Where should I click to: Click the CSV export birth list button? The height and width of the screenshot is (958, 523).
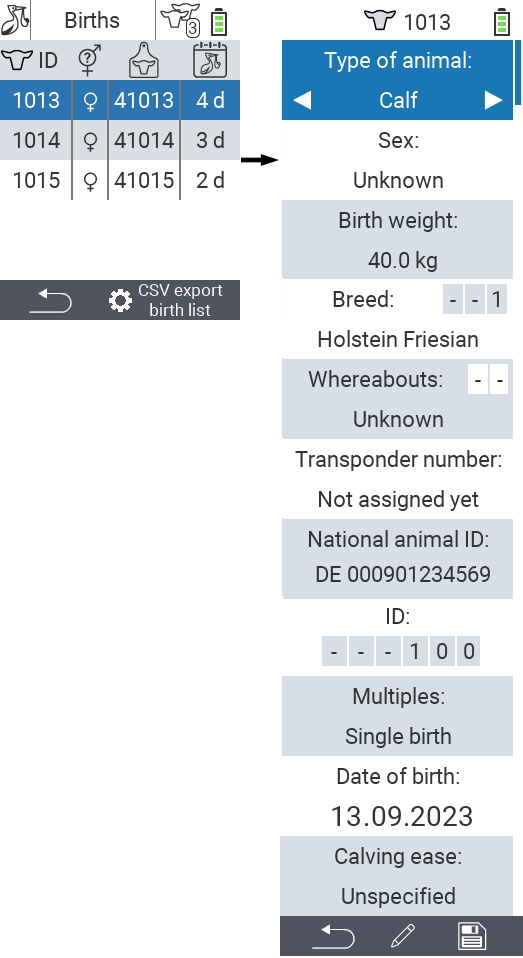166,300
